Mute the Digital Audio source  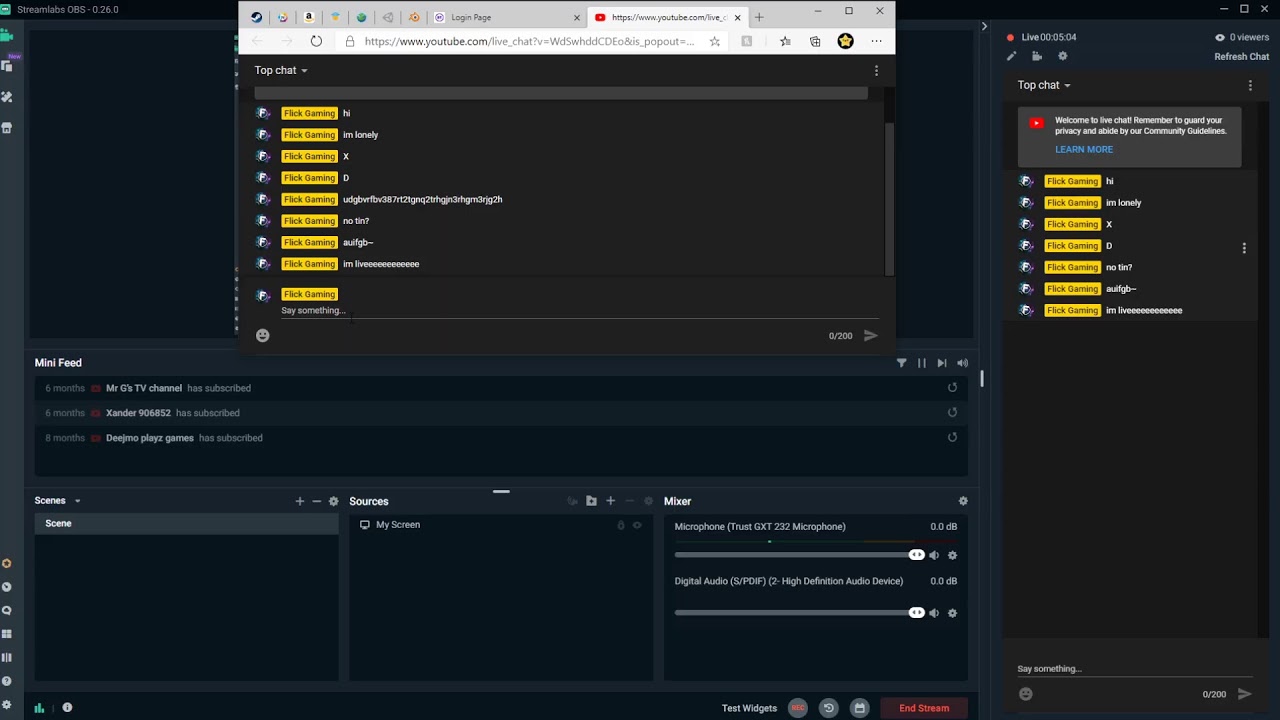tap(934, 613)
